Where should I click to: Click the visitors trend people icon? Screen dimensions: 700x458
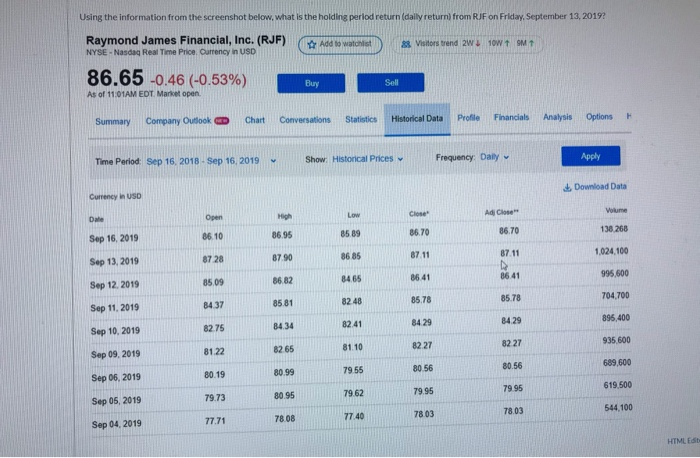pos(405,44)
